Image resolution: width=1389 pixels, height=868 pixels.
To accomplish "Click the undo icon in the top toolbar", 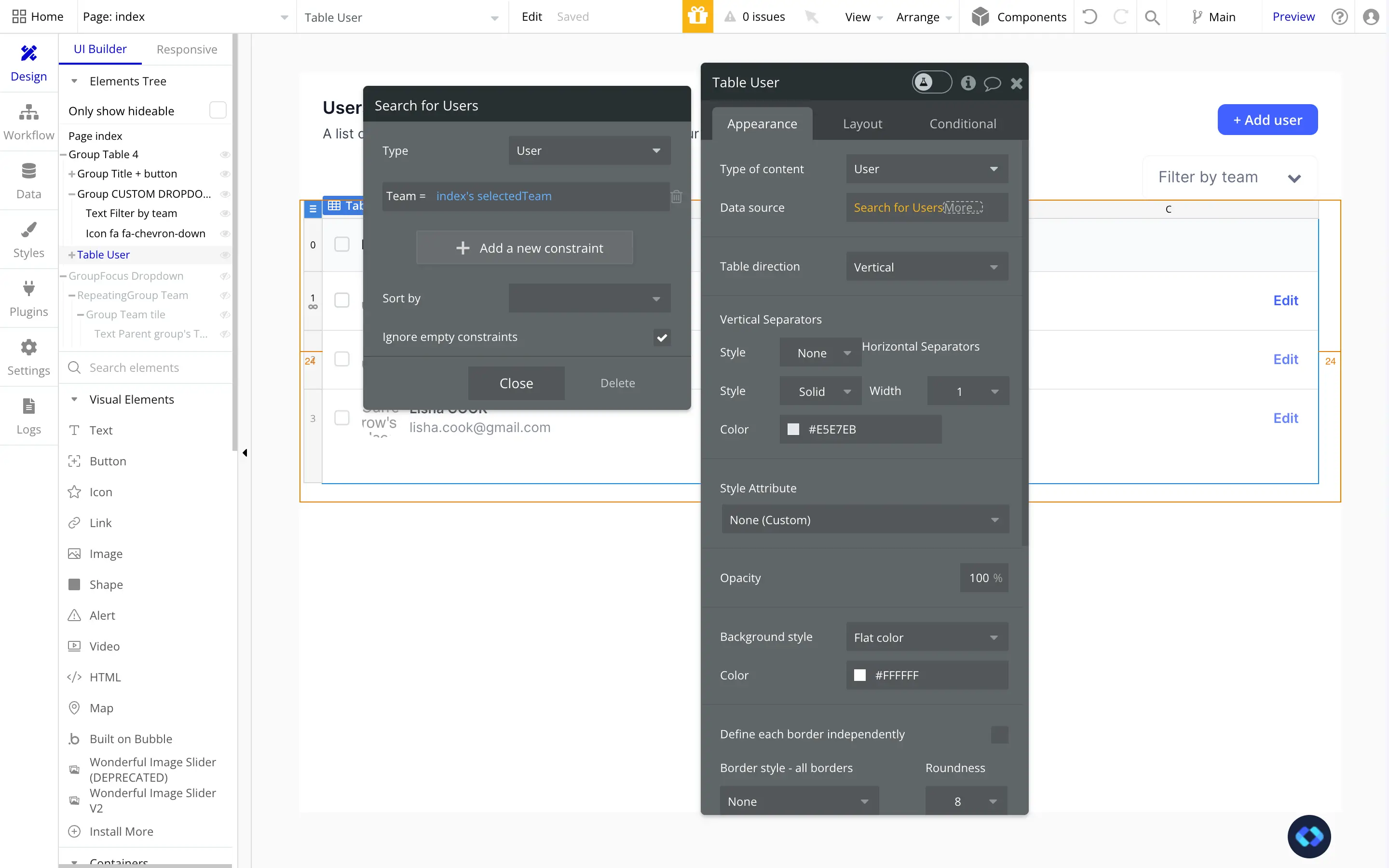I will coord(1090,16).
